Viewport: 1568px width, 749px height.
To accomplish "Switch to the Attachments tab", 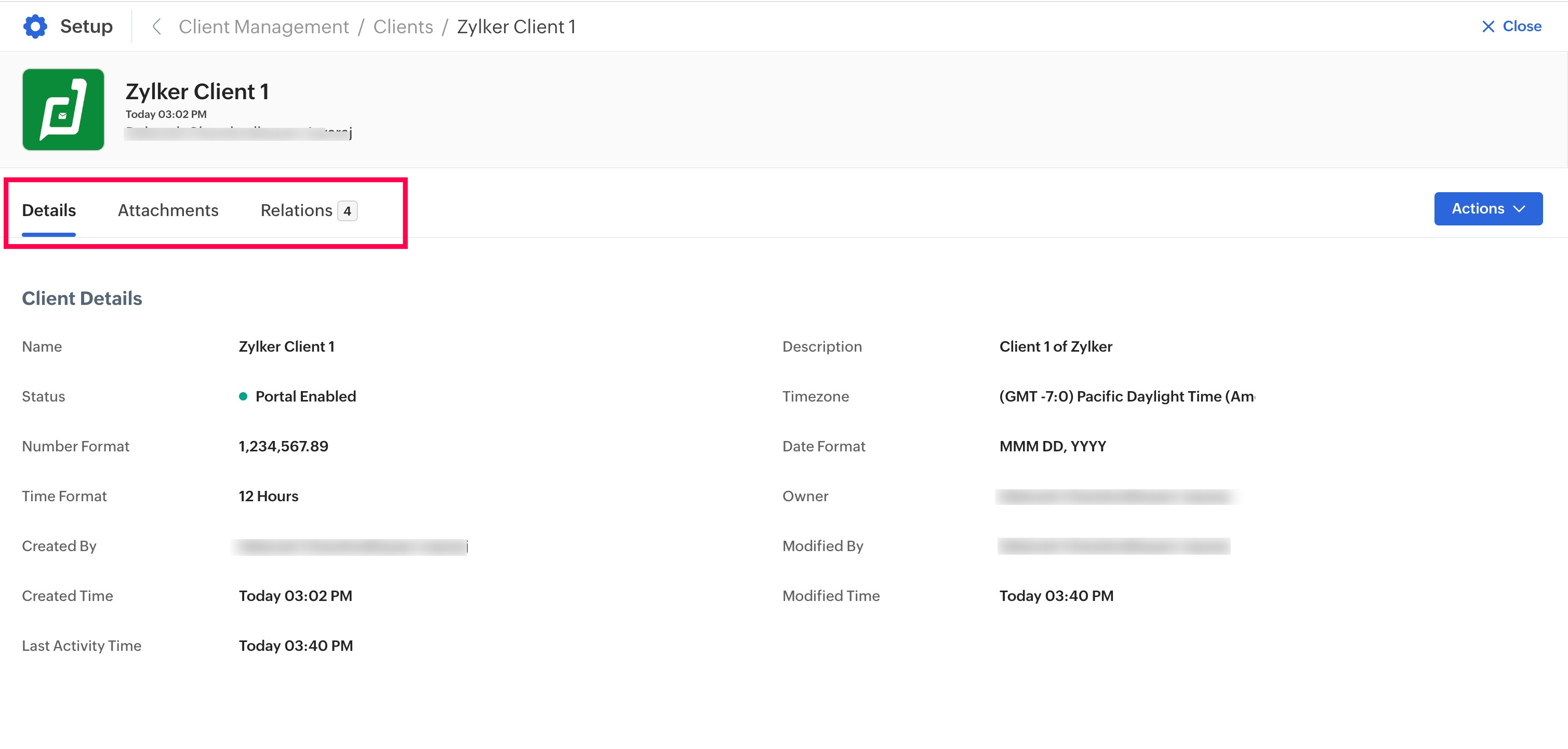I will [x=168, y=210].
